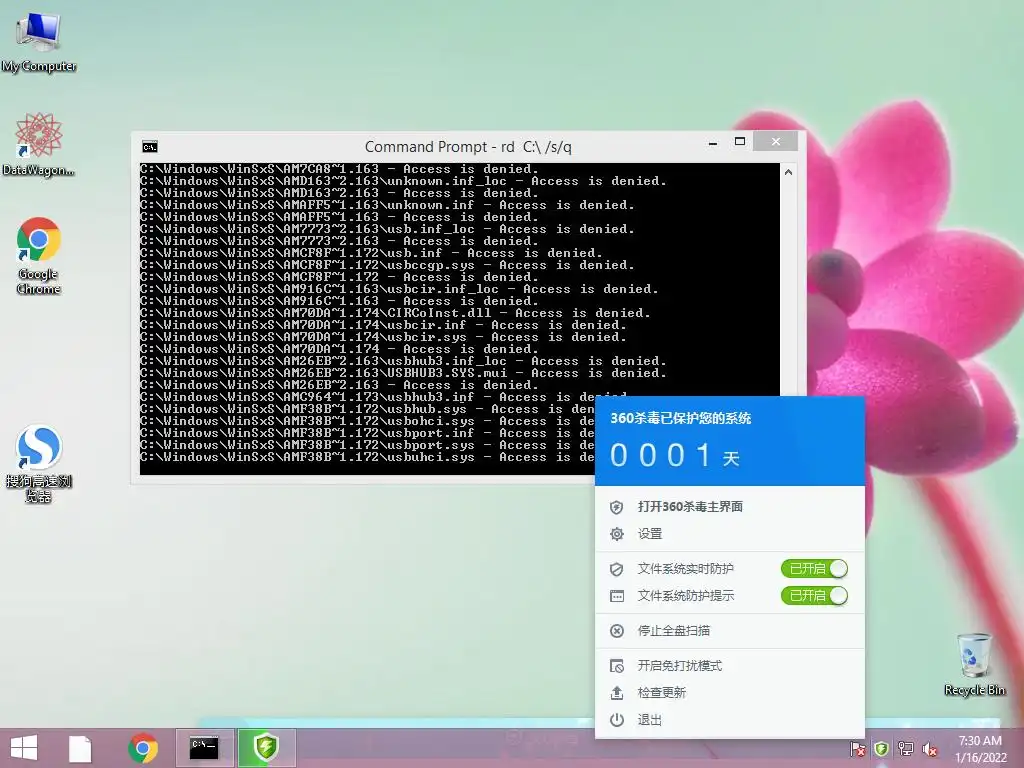Open the Sogou browser desktop shortcut
This screenshot has height=768, width=1024.
[x=39, y=463]
